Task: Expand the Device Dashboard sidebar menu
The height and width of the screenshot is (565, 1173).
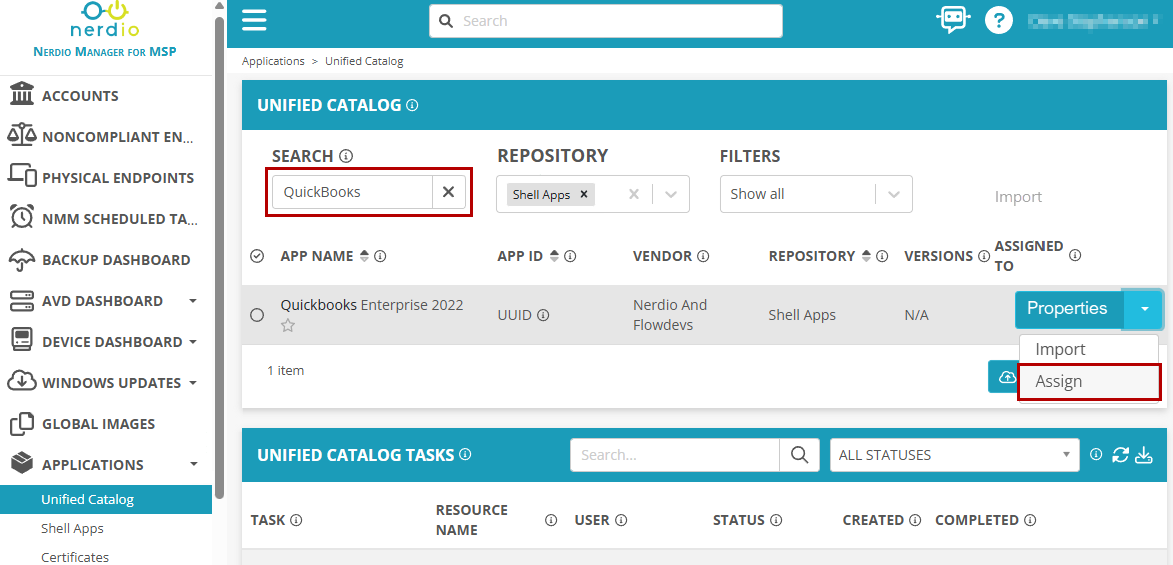Action: (193, 342)
